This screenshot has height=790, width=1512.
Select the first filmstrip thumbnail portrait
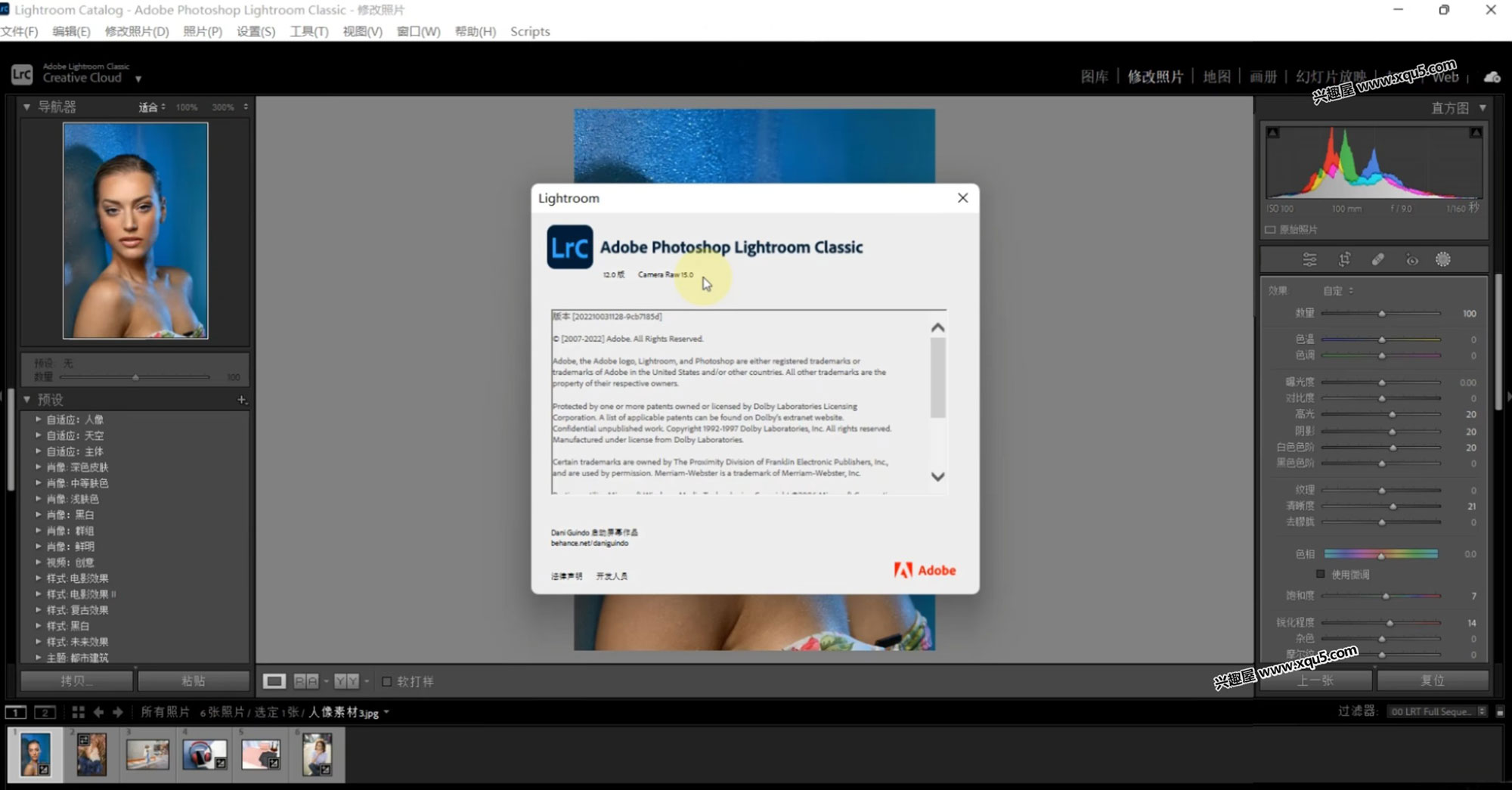pyautogui.click(x=35, y=754)
